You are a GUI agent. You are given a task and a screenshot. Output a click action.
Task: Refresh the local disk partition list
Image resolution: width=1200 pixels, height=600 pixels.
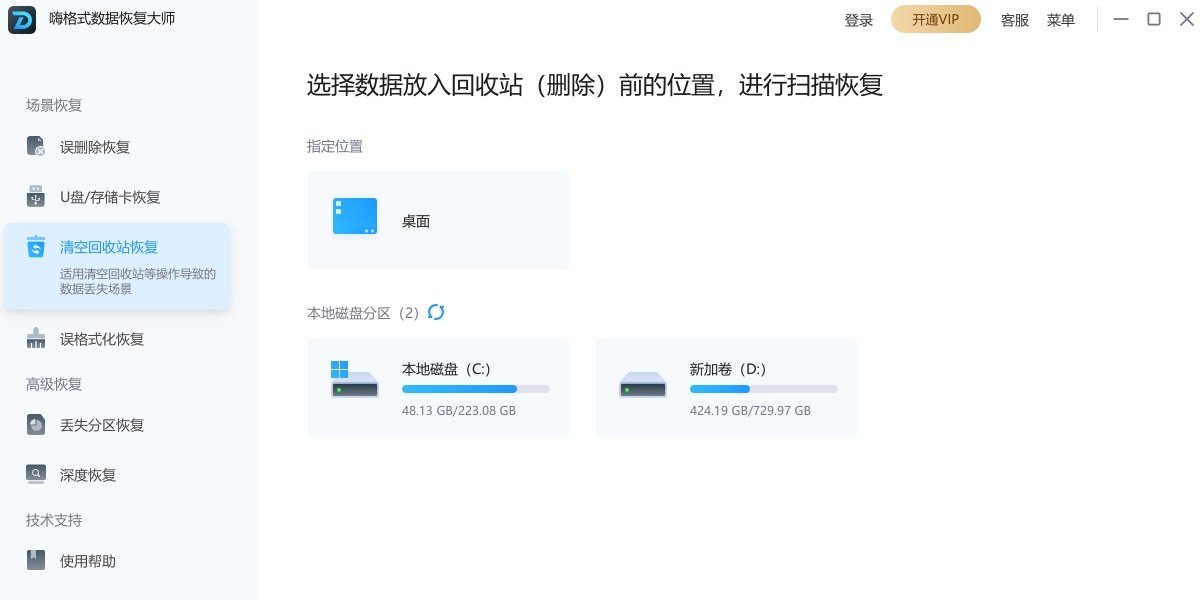[436, 313]
